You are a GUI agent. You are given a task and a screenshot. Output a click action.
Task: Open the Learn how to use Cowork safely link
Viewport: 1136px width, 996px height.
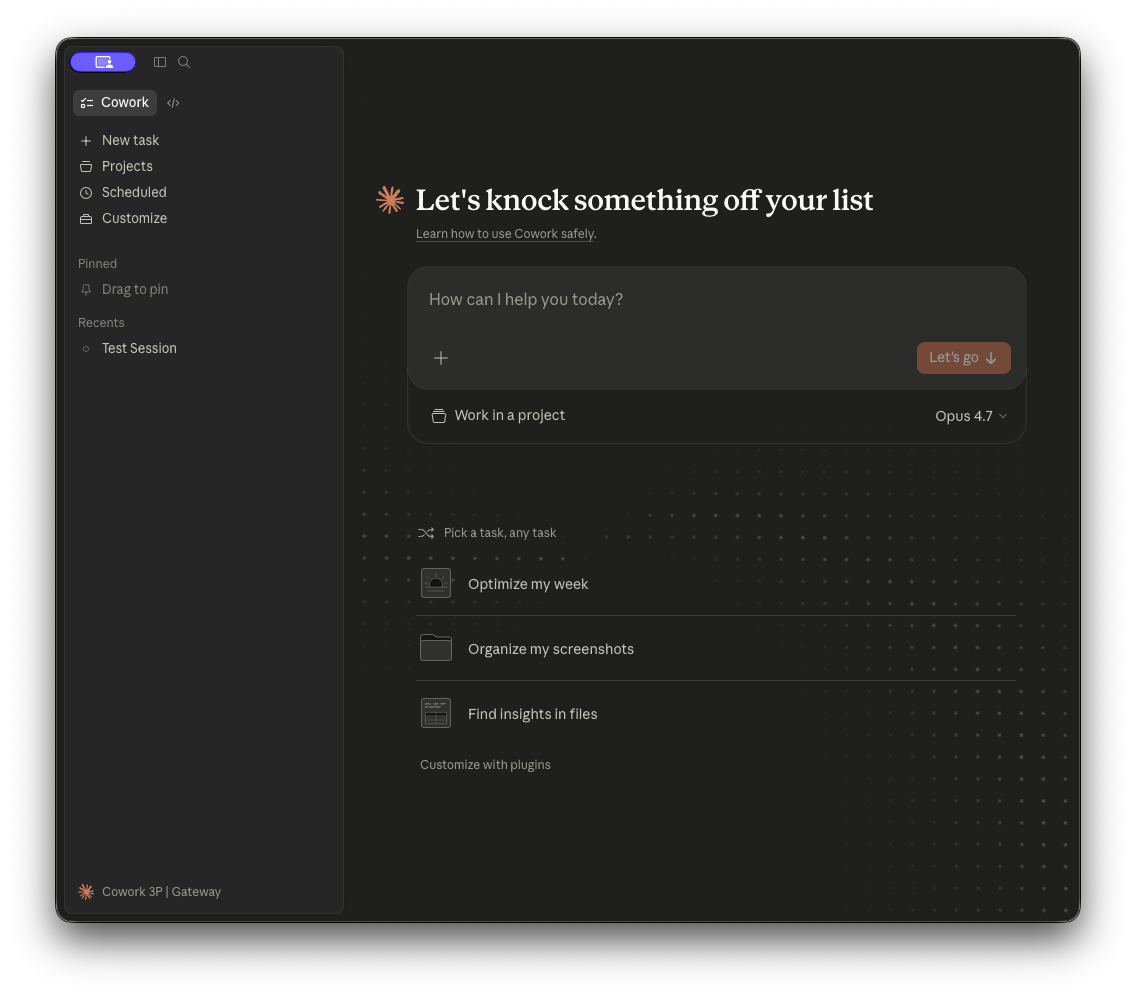pos(505,234)
